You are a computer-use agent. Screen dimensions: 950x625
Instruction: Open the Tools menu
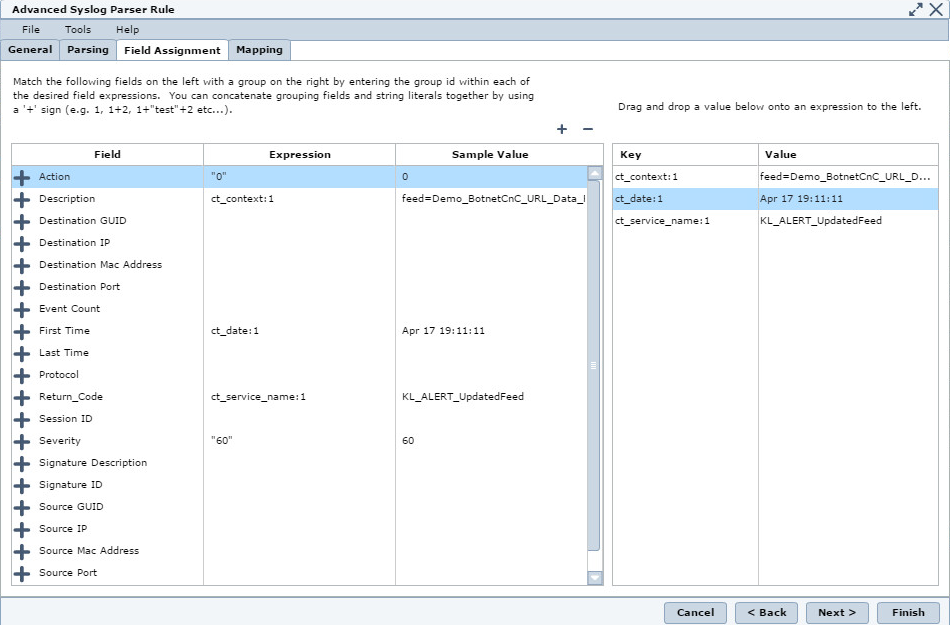(x=77, y=29)
